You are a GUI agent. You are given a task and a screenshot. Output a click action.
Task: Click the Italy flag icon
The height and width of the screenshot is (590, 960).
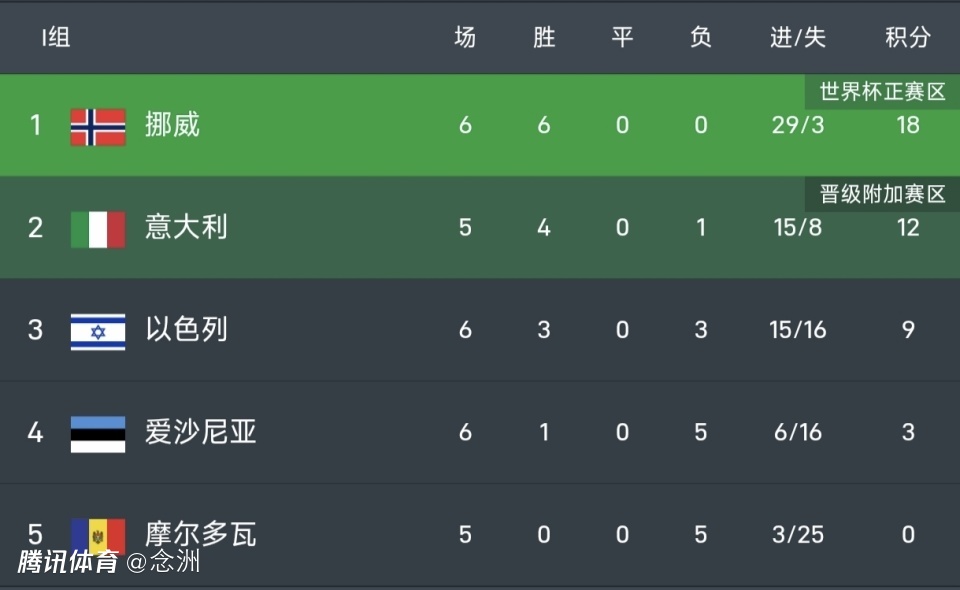98,229
